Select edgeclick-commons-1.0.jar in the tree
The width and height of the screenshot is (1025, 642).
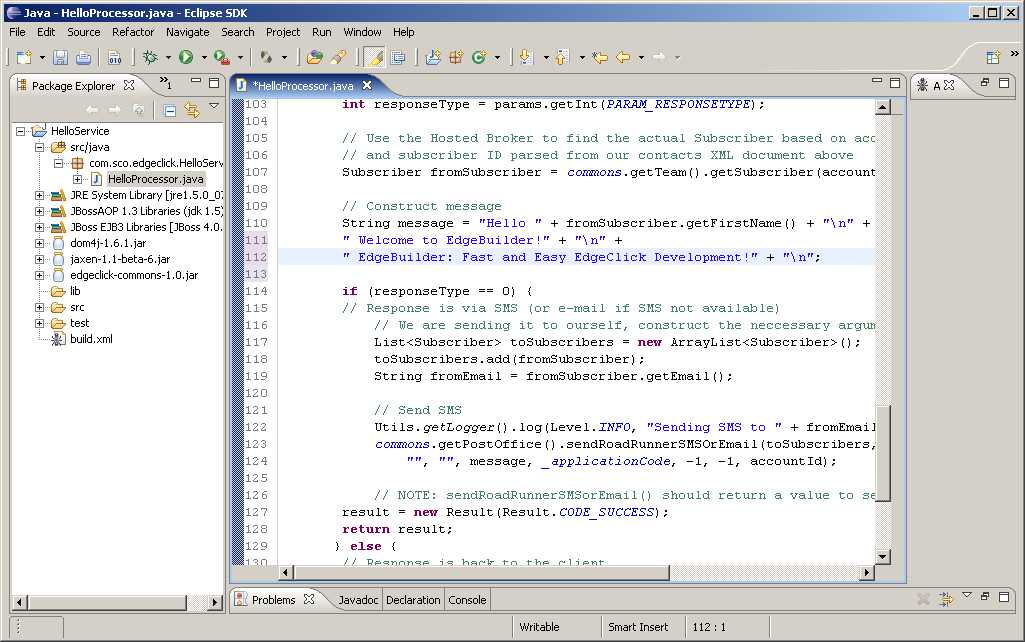(134, 275)
